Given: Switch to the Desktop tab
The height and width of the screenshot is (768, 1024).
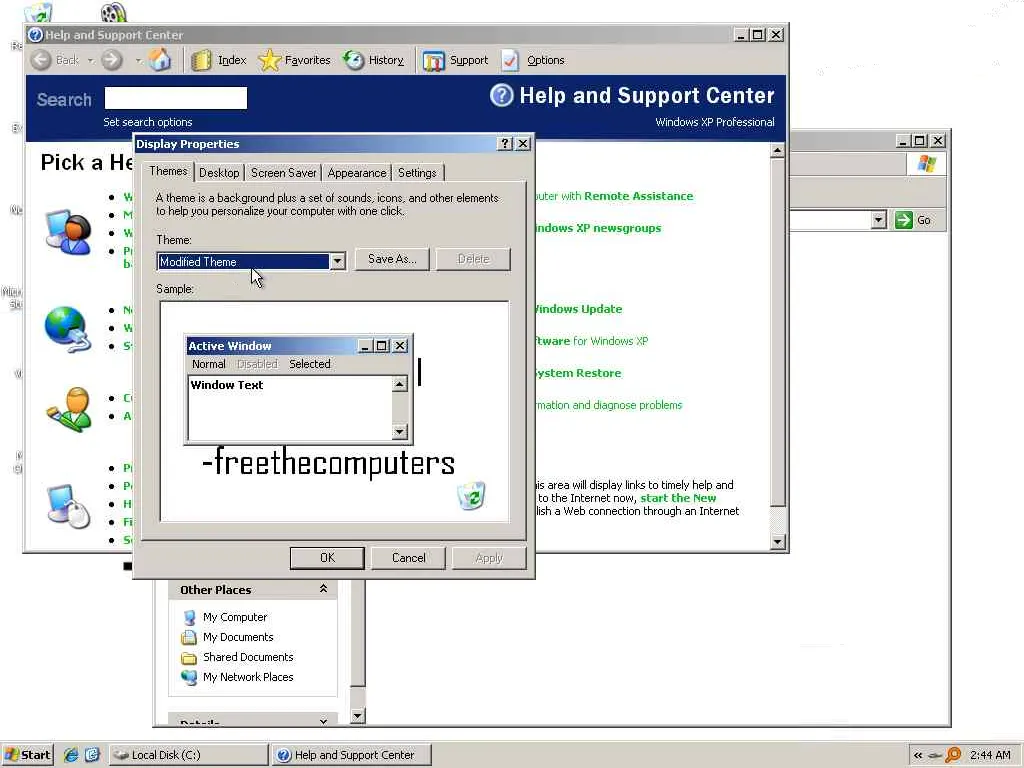Looking at the screenshot, I should (219, 173).
